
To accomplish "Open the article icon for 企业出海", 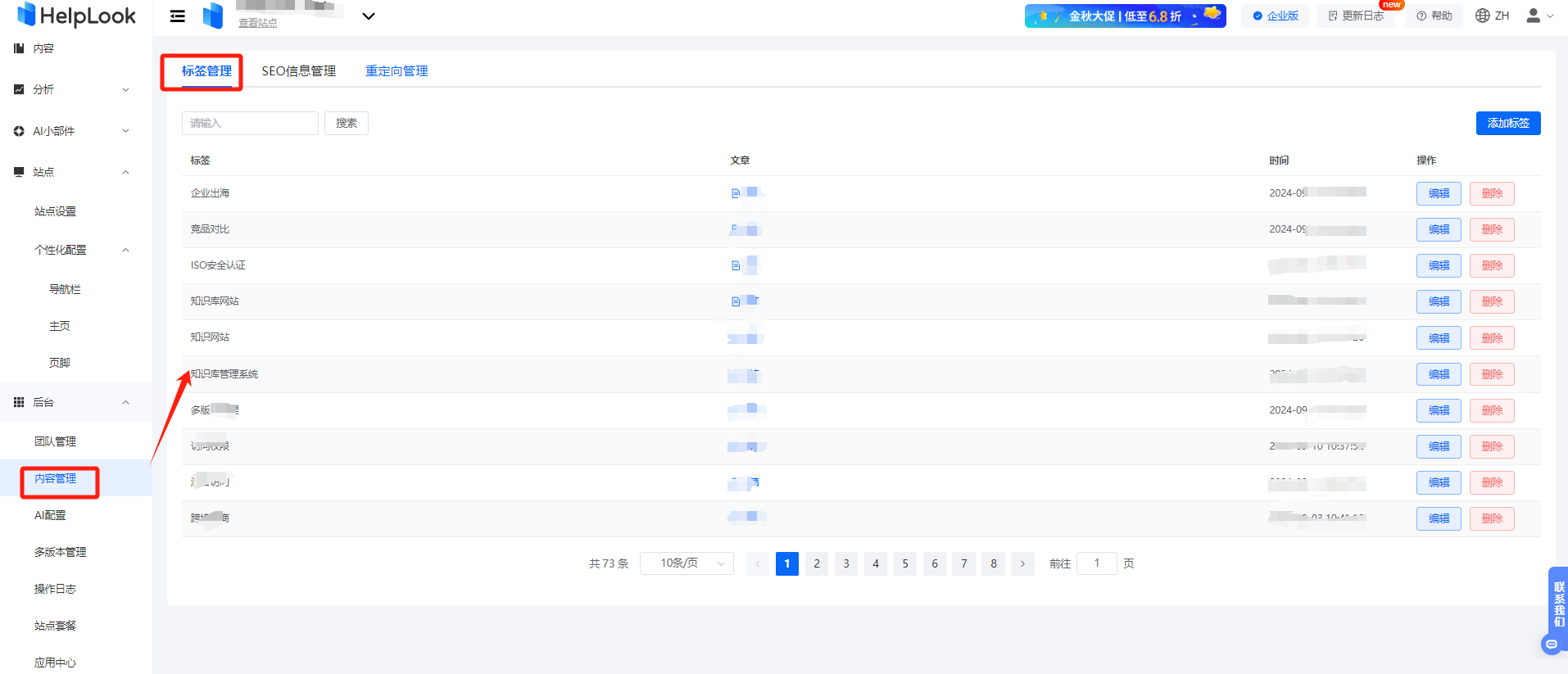I will [x=736, y=193].
